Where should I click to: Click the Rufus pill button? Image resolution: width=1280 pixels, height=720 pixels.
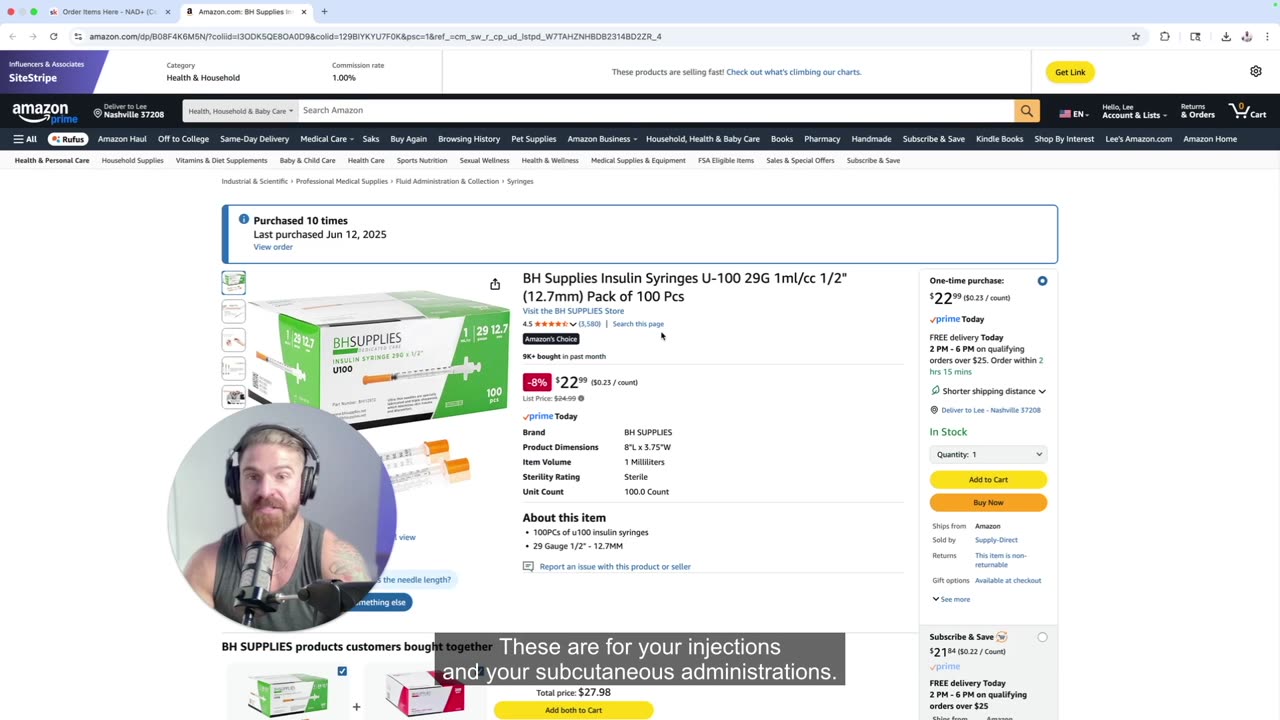pyautogui.click(x=68, y=139)
